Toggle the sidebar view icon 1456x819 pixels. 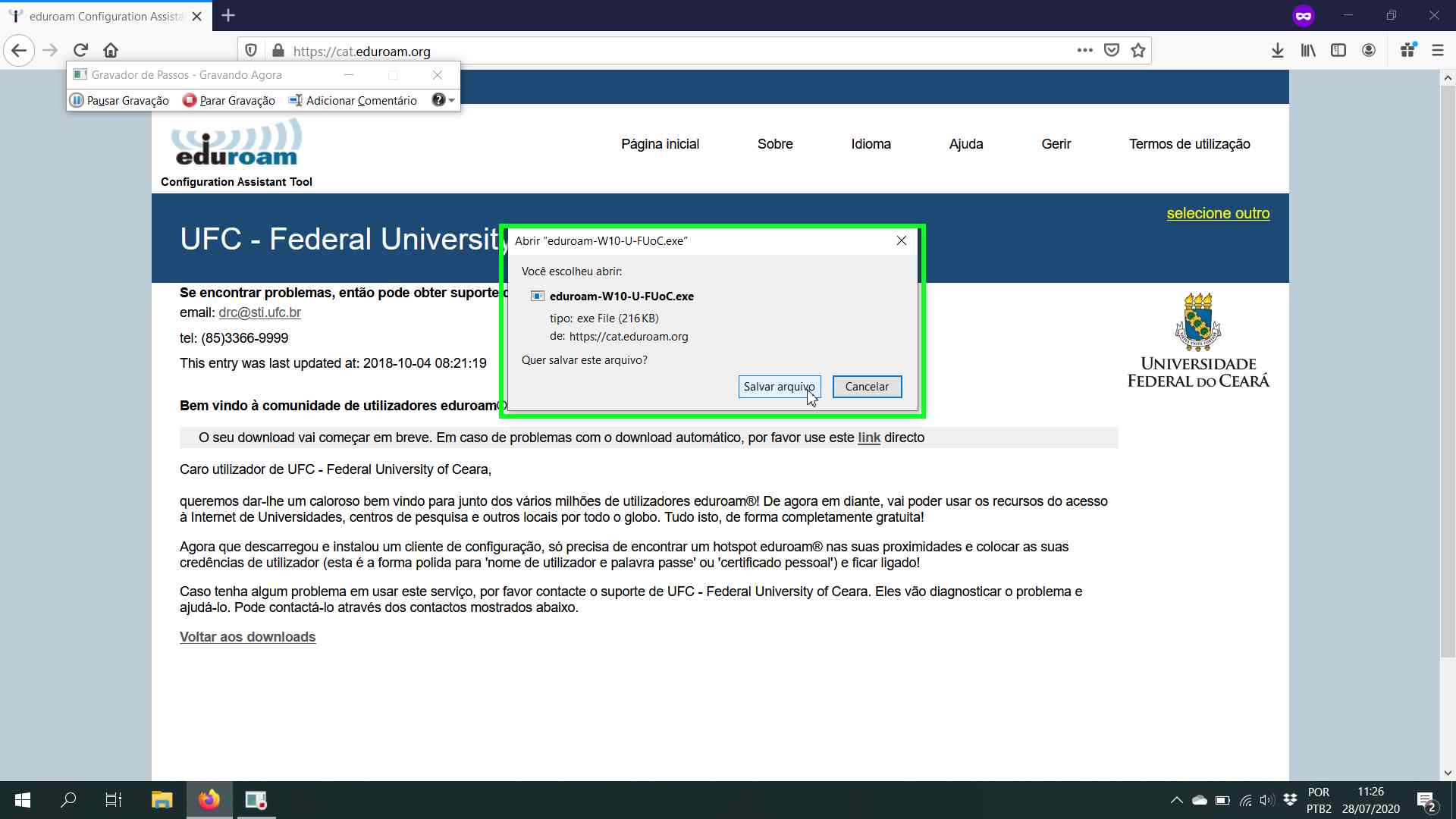[1338, 51]
